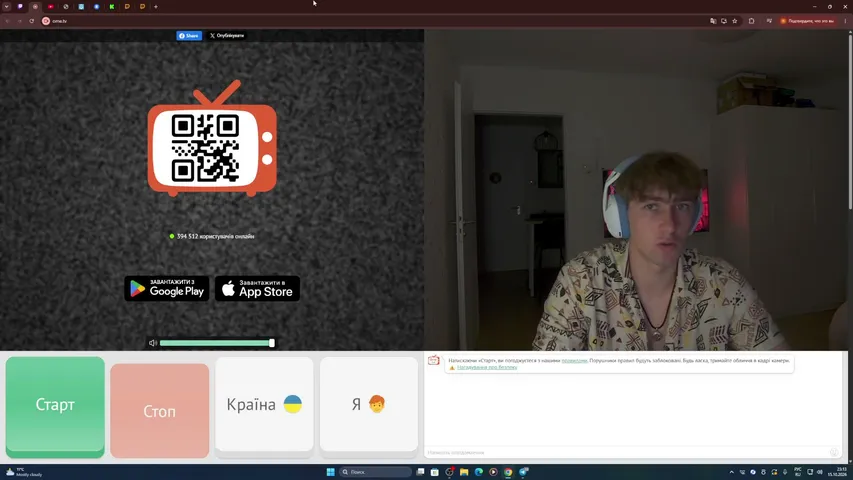Click the X Опублікувати post button

coord(227,35)
